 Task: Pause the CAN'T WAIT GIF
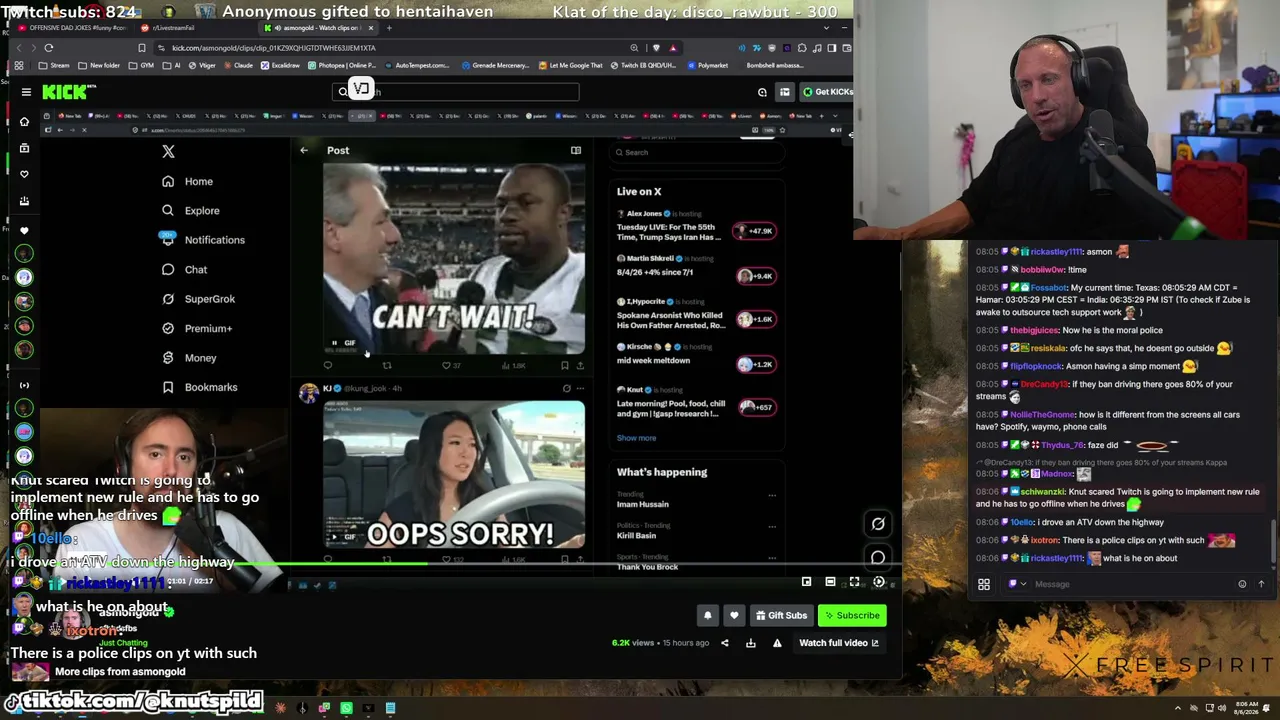point(334,343)
